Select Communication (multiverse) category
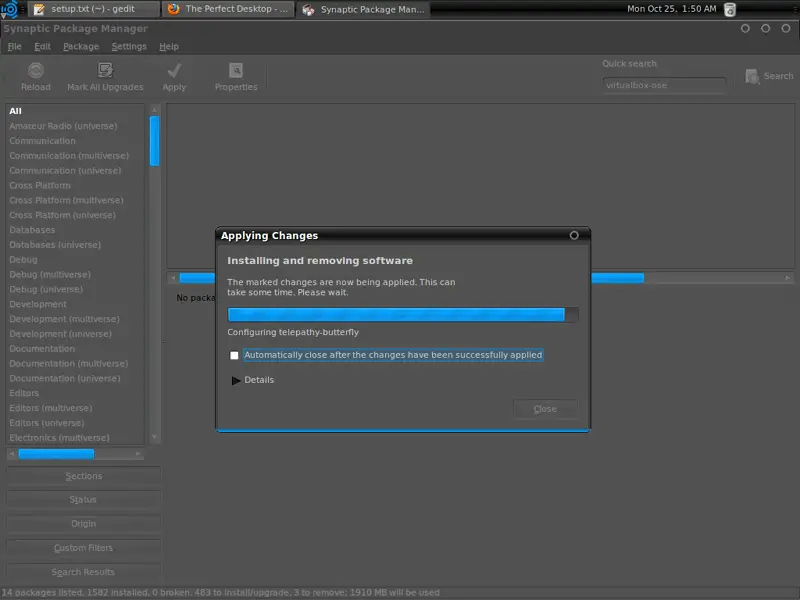Viewport: 800px width, 600px height. point(76,155)
